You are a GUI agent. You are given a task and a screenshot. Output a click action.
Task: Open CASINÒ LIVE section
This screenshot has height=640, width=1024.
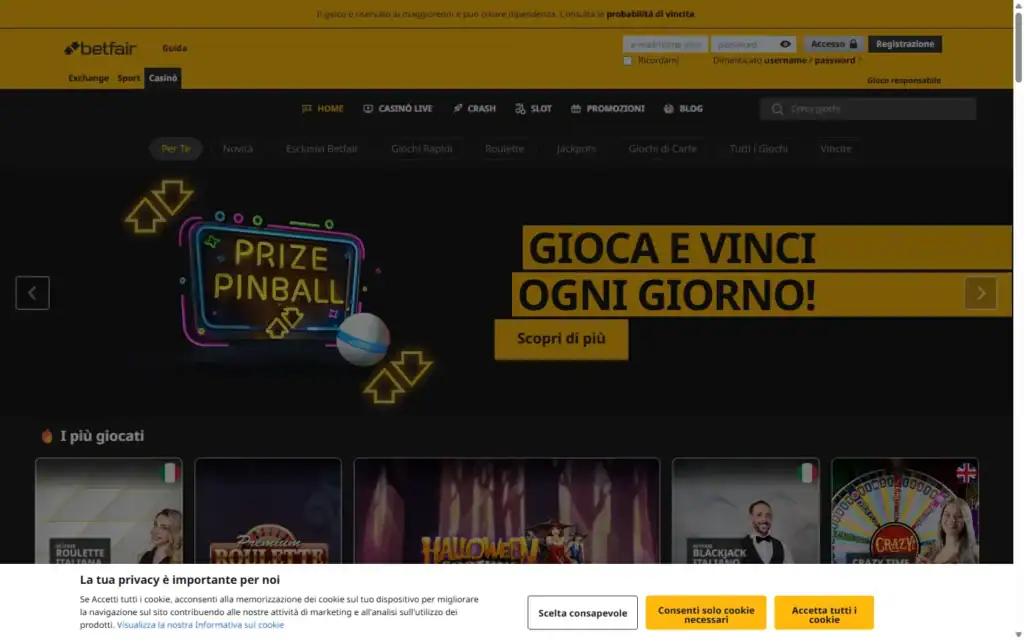pyautogui.click(x=398, y=108)
